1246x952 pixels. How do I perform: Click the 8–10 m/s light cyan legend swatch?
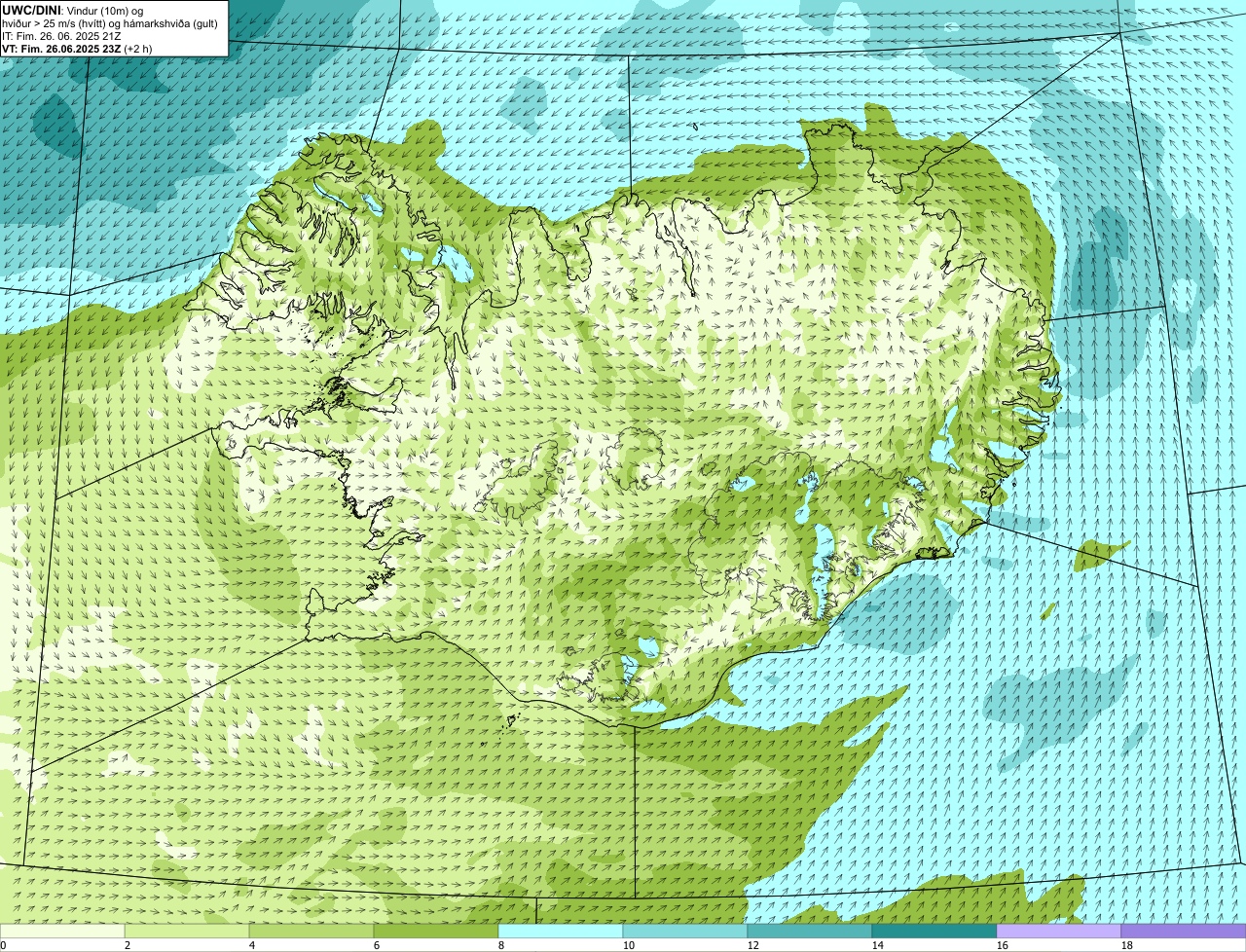(x=561, y=931)
